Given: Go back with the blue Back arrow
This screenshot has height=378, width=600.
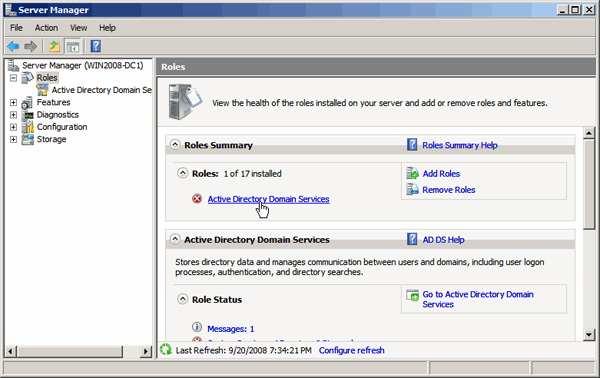Looking at the screenshot, I should (x=13, y=46).
